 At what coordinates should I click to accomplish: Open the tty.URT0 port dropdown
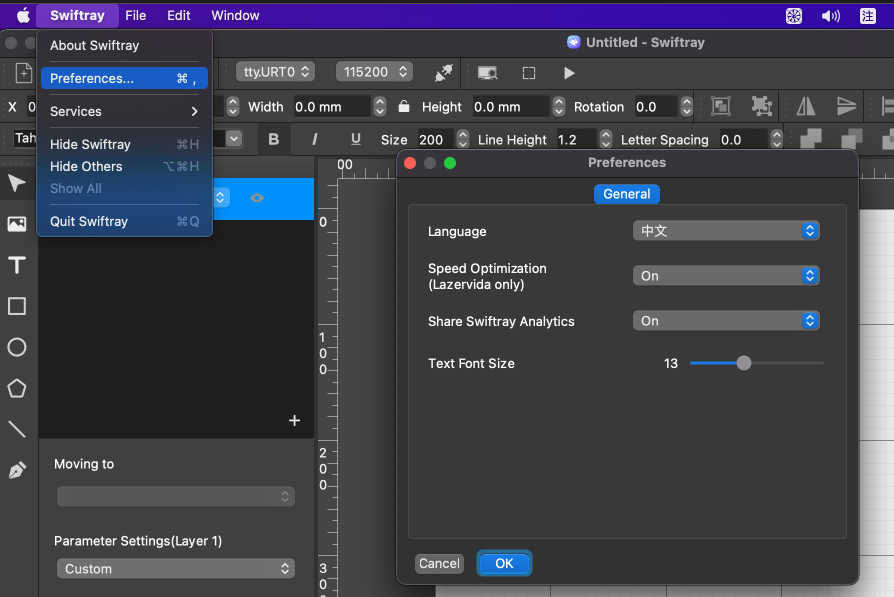click(x=275, y=72)
